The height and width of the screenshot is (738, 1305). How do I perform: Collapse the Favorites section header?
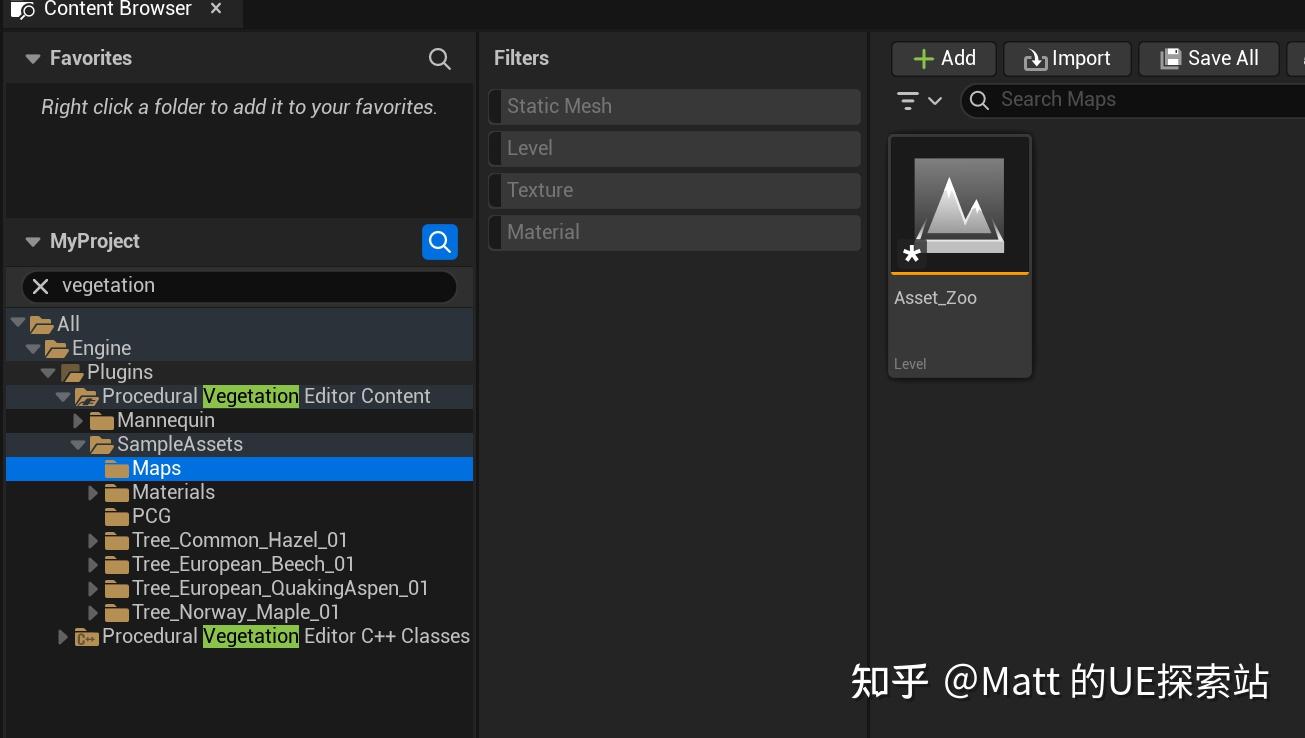click(x=32, y=58)
